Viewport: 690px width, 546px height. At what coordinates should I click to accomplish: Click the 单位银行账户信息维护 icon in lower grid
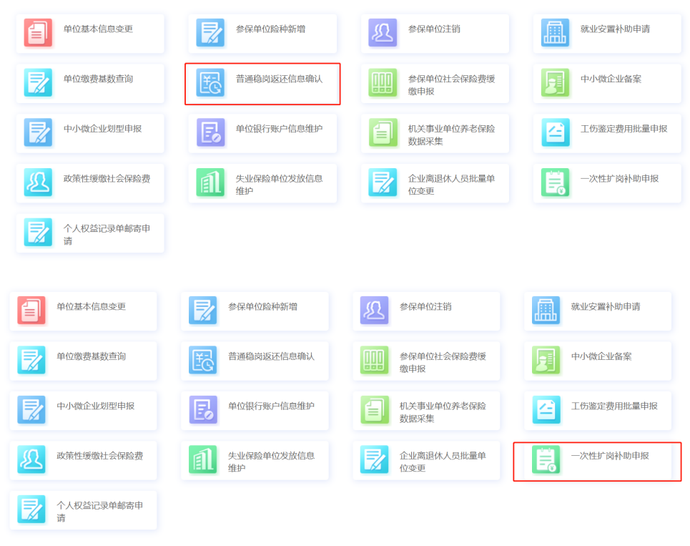(203, 410)
